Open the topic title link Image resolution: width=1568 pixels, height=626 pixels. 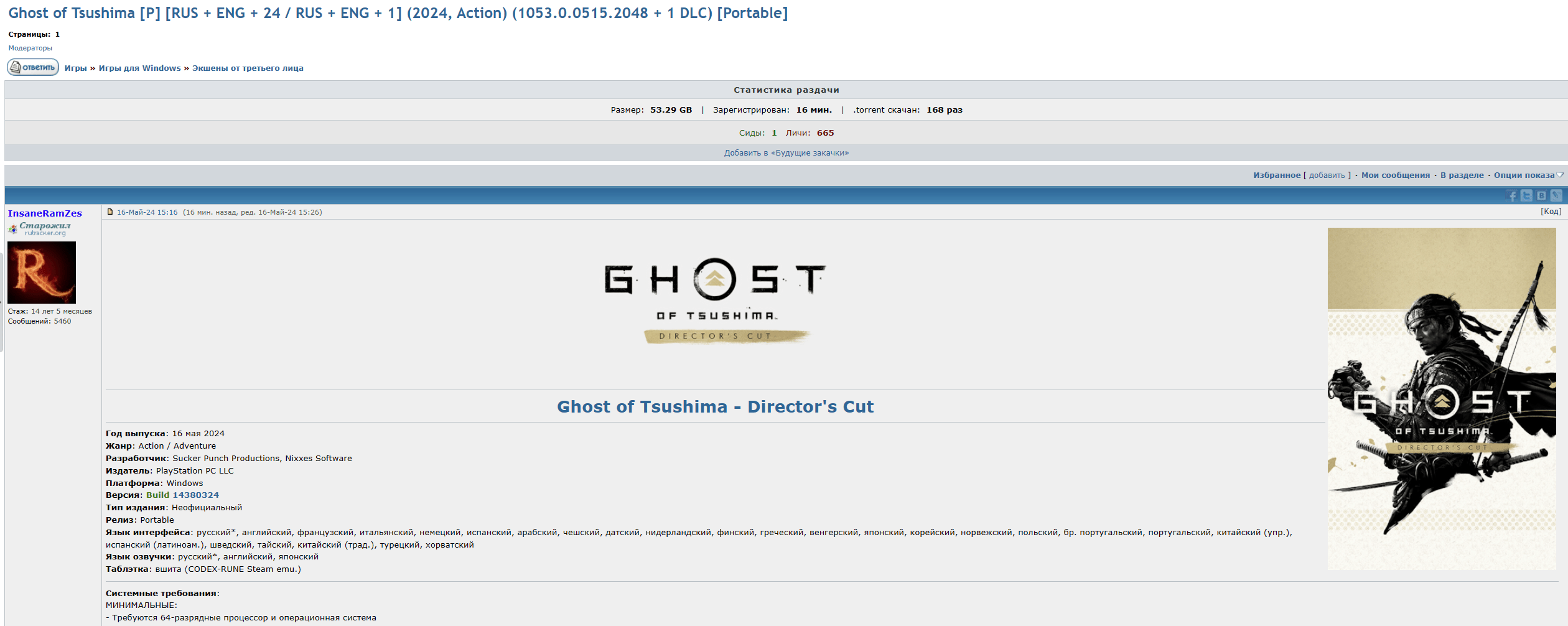398,13
